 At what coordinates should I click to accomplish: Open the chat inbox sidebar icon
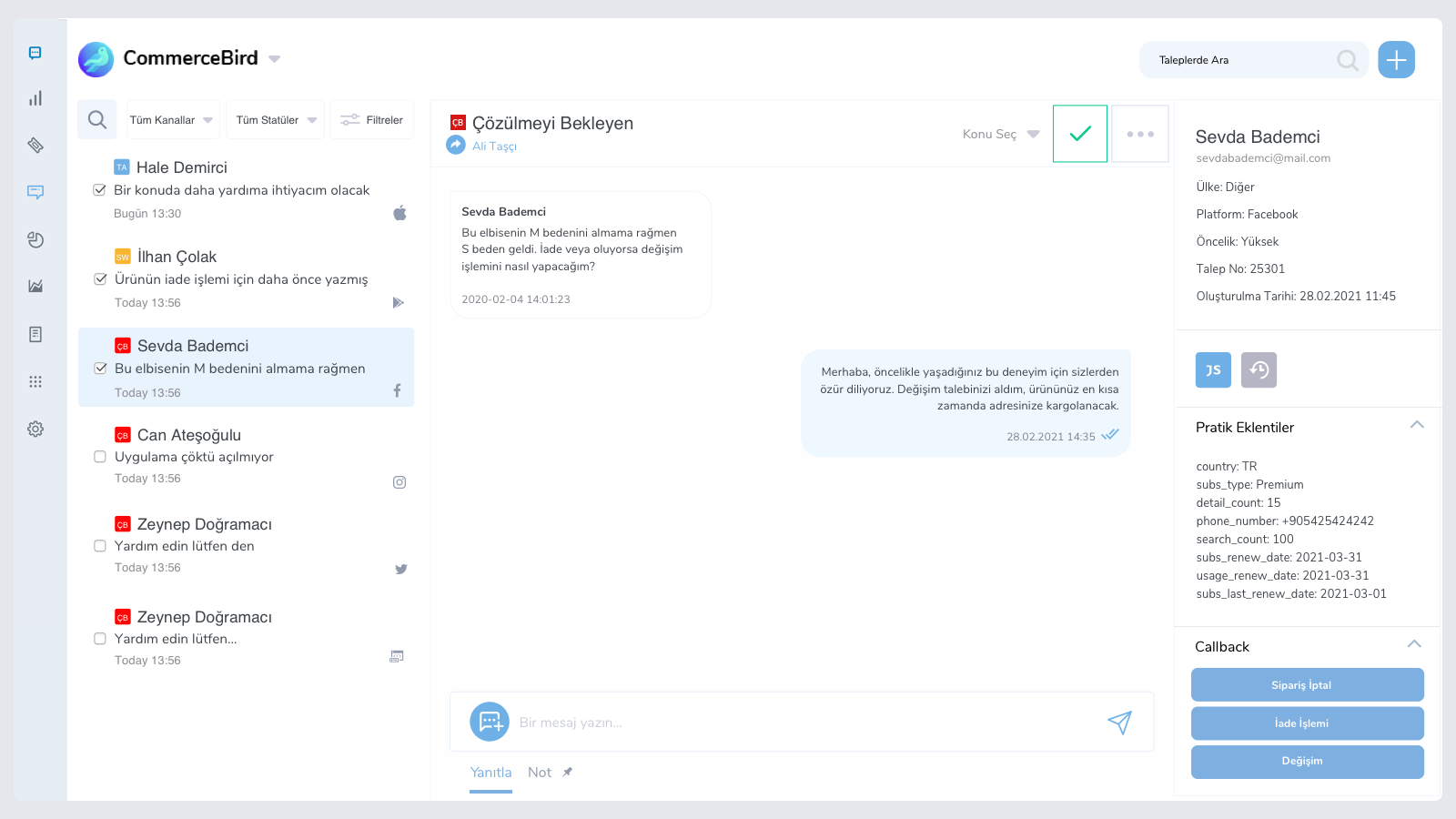pyautogui.click(x=35, y=53)
